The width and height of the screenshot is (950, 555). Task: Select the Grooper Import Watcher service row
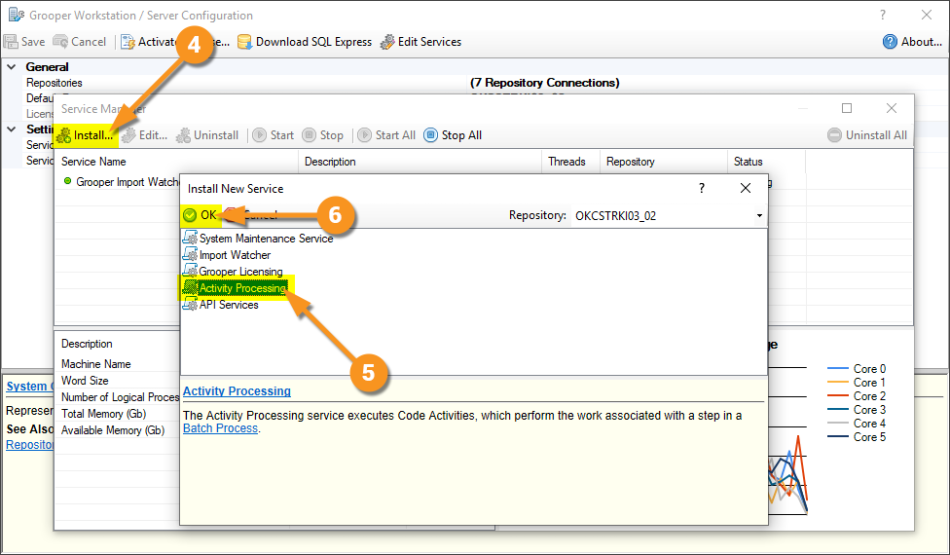pos(121,182)
